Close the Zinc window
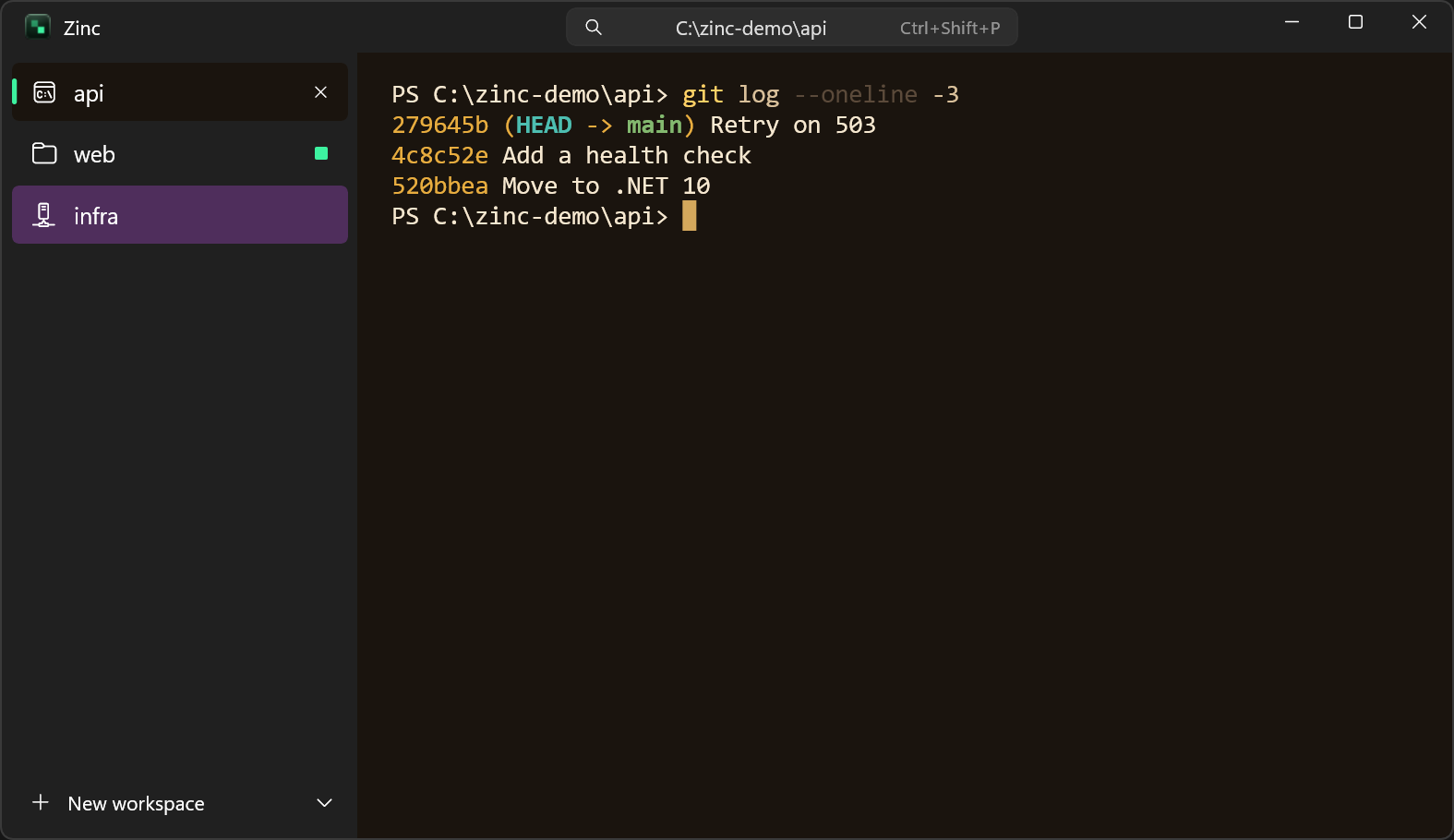The width and height of the screenshot is (1454, 840). (1419, 22)
